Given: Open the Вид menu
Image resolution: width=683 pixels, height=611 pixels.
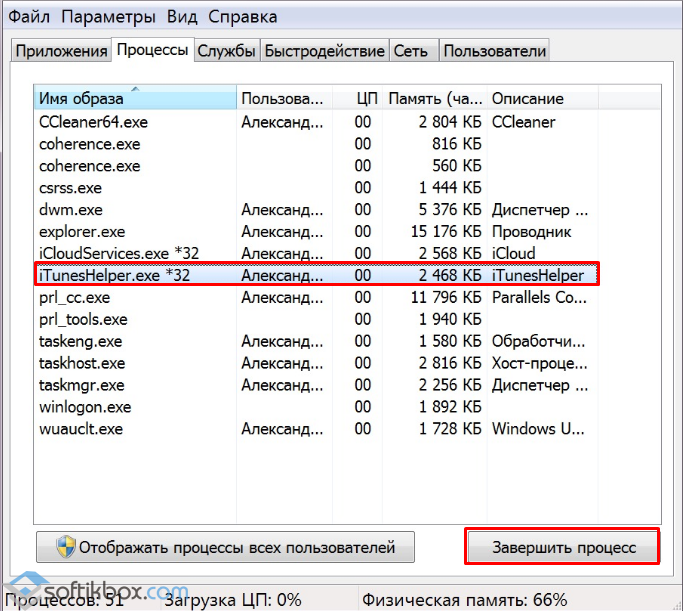Looking at the screenshot, I should tap(182, 17).
